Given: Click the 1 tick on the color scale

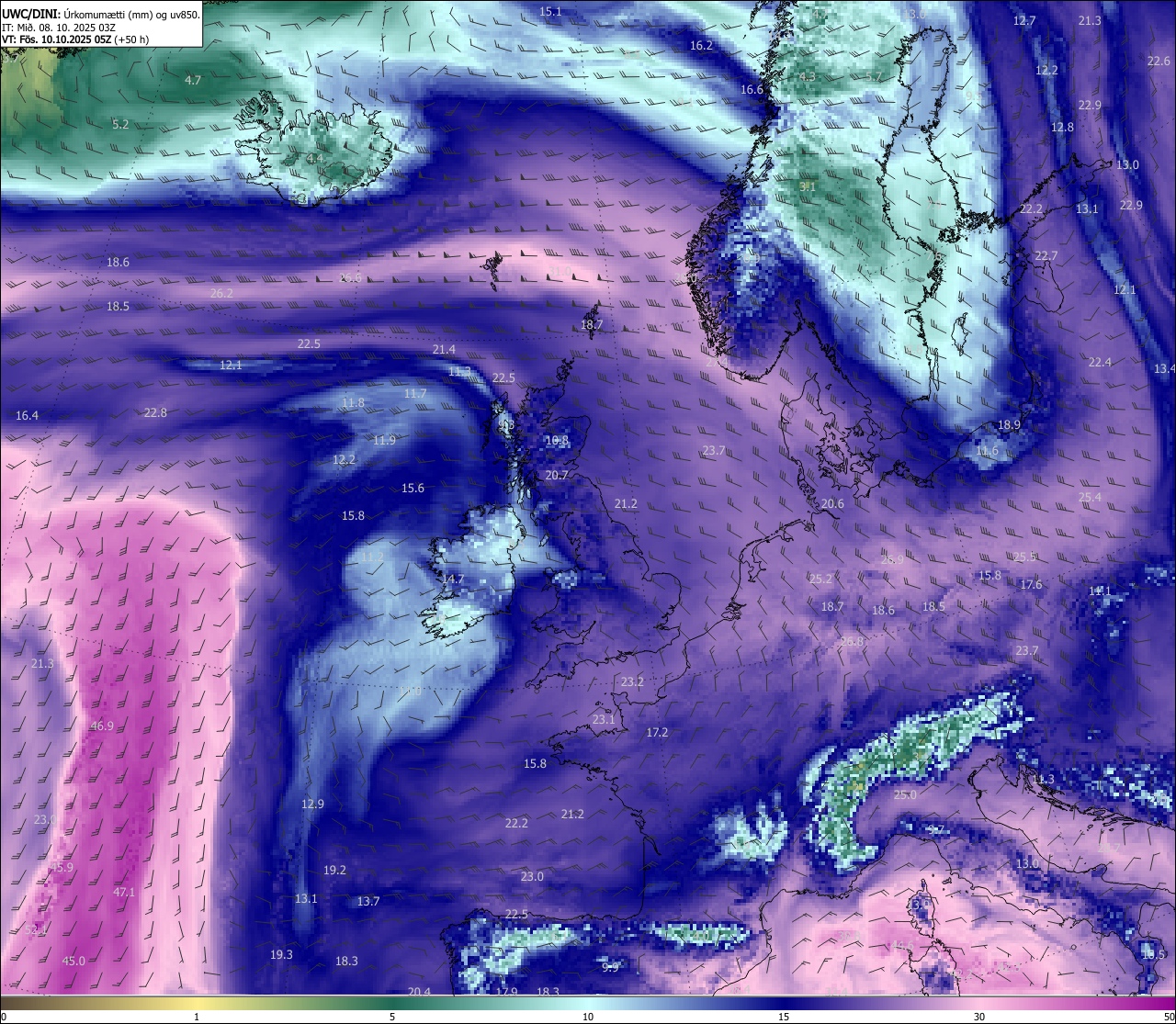Looking at the screenshot, I should coord(197,1017).
